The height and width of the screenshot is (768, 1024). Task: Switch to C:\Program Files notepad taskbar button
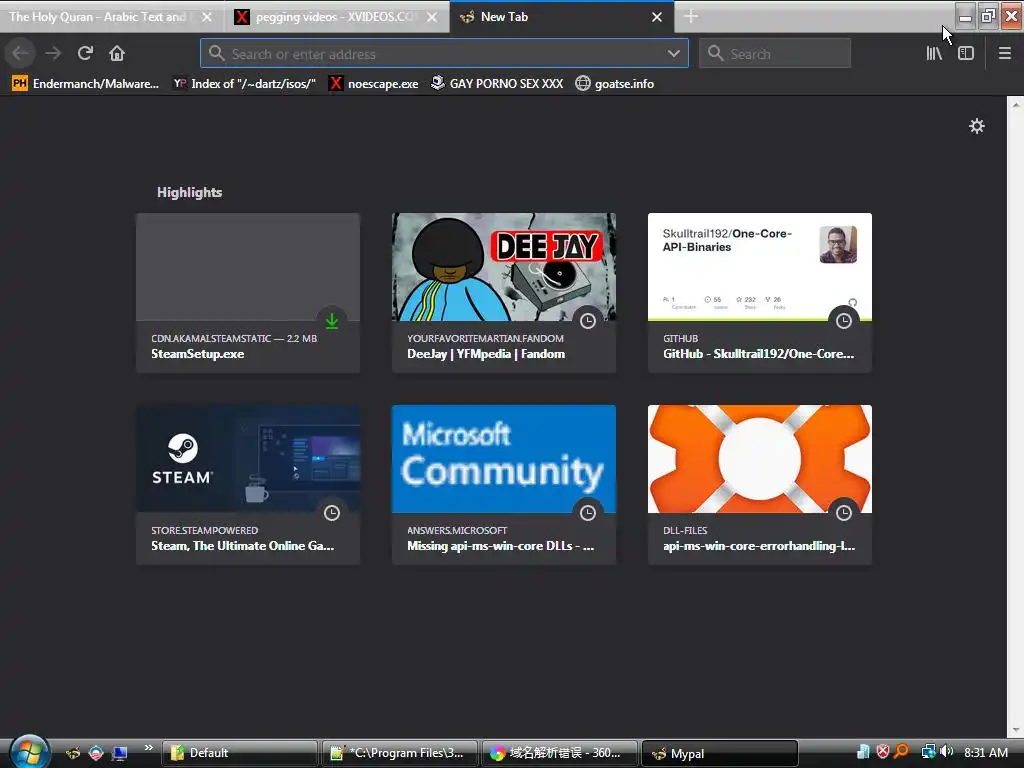pyautogui.click(x=400, y=753)
